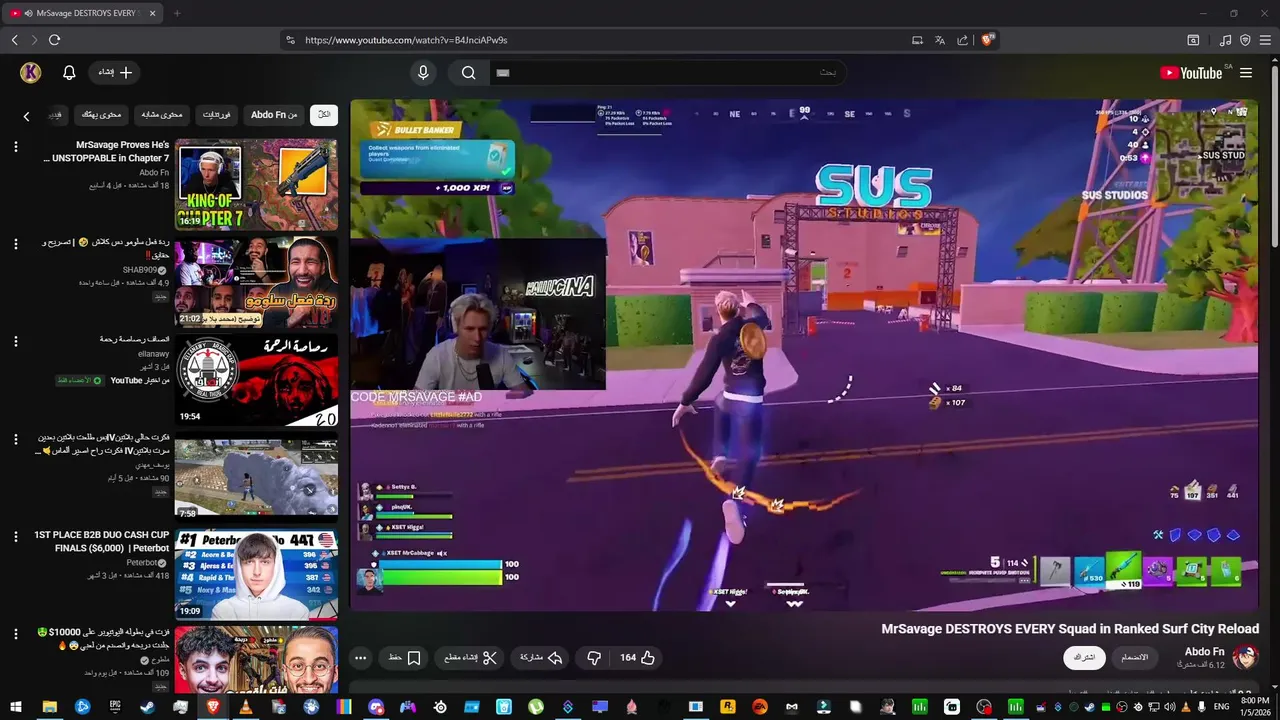Create a clip with scissors button
This screenshot has width=1280, height=720.
tap(469, 658)
